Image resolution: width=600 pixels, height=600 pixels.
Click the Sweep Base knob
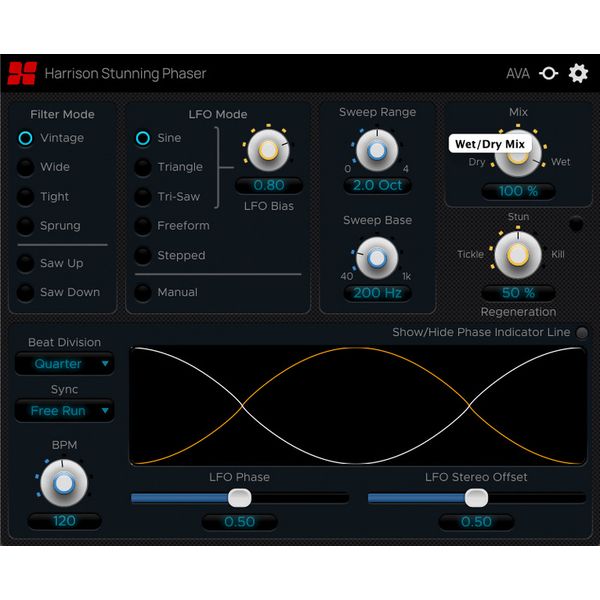point(377,258)
